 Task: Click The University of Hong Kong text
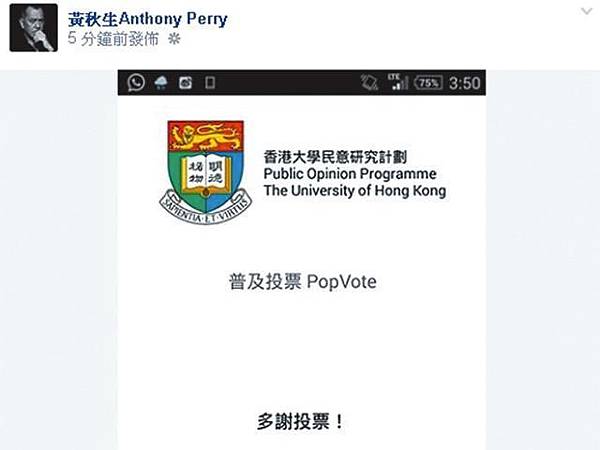(355, 191)
